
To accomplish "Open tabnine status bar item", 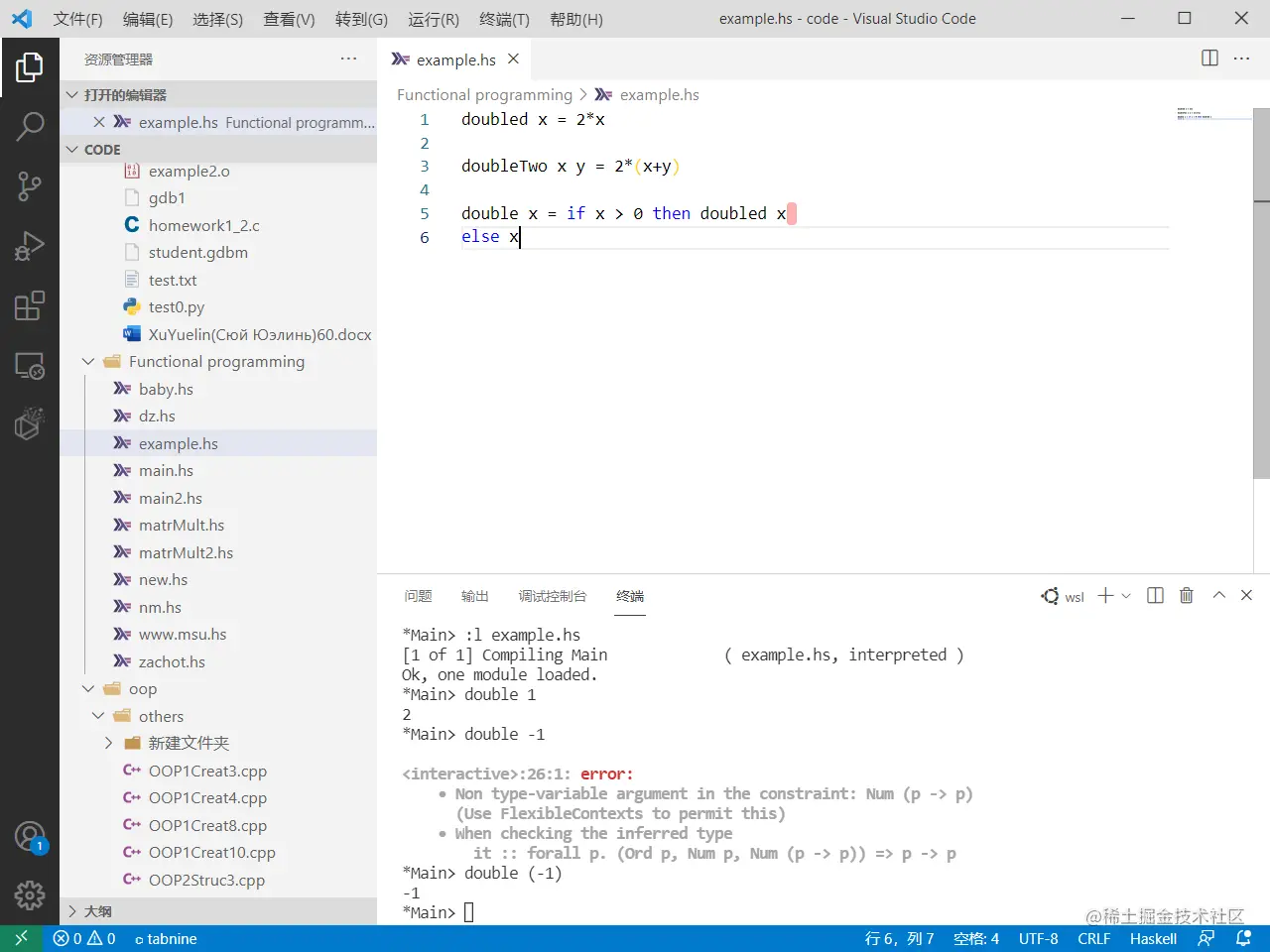I will tap(166, 938).
